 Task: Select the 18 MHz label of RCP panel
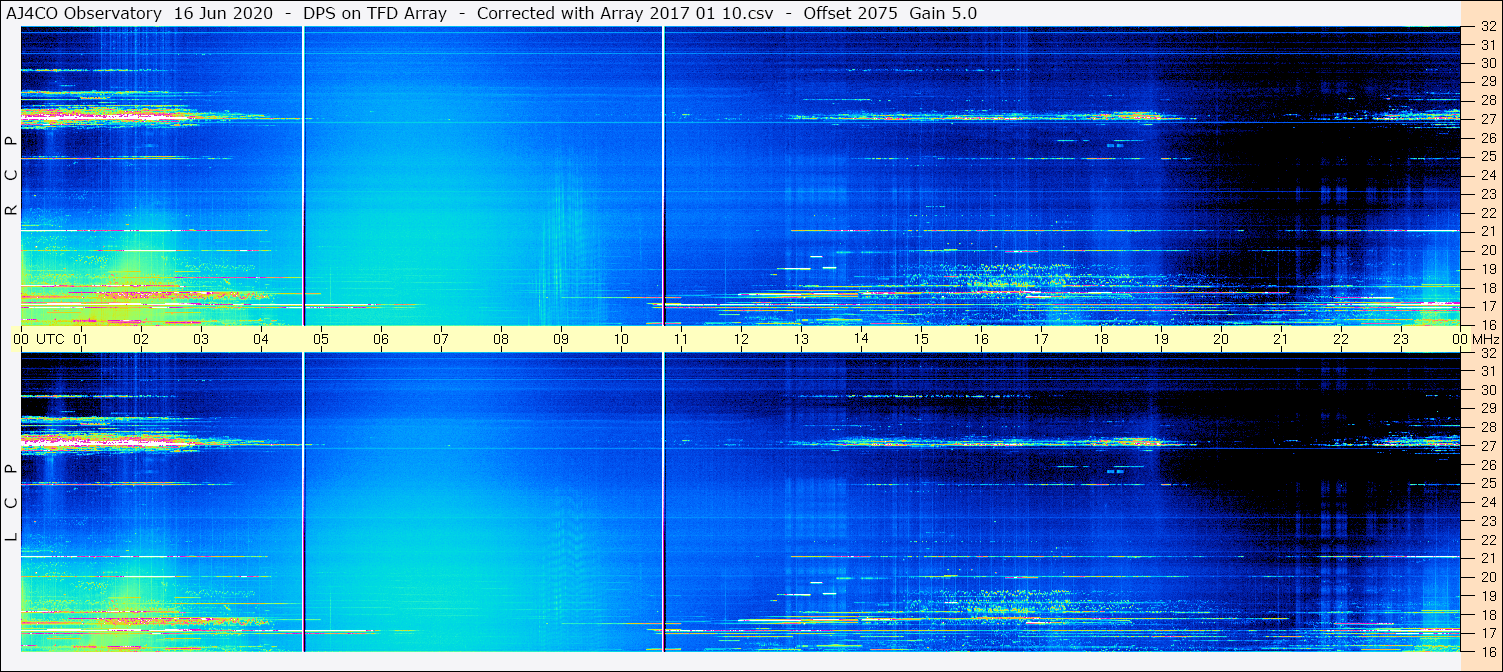click(x=1488, y=287)
